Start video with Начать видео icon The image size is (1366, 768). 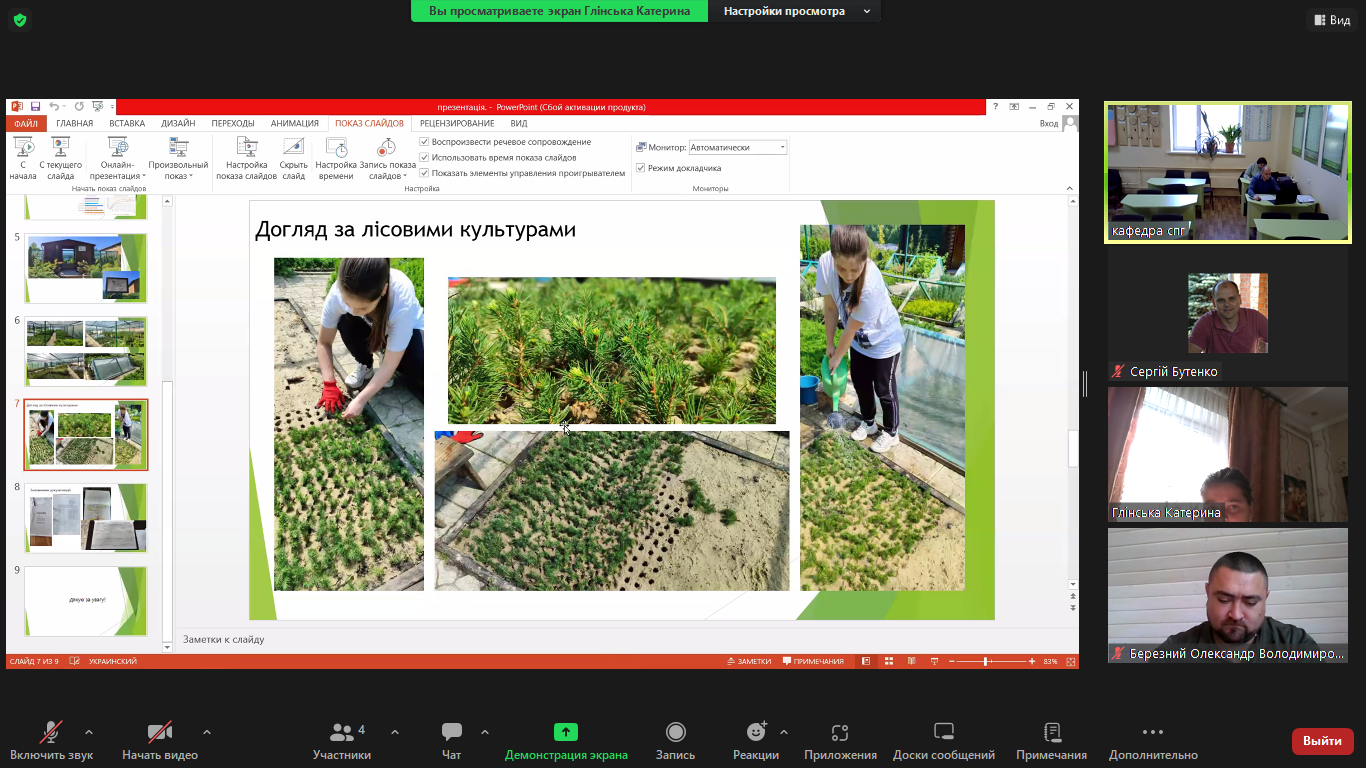tap(159, 732)
